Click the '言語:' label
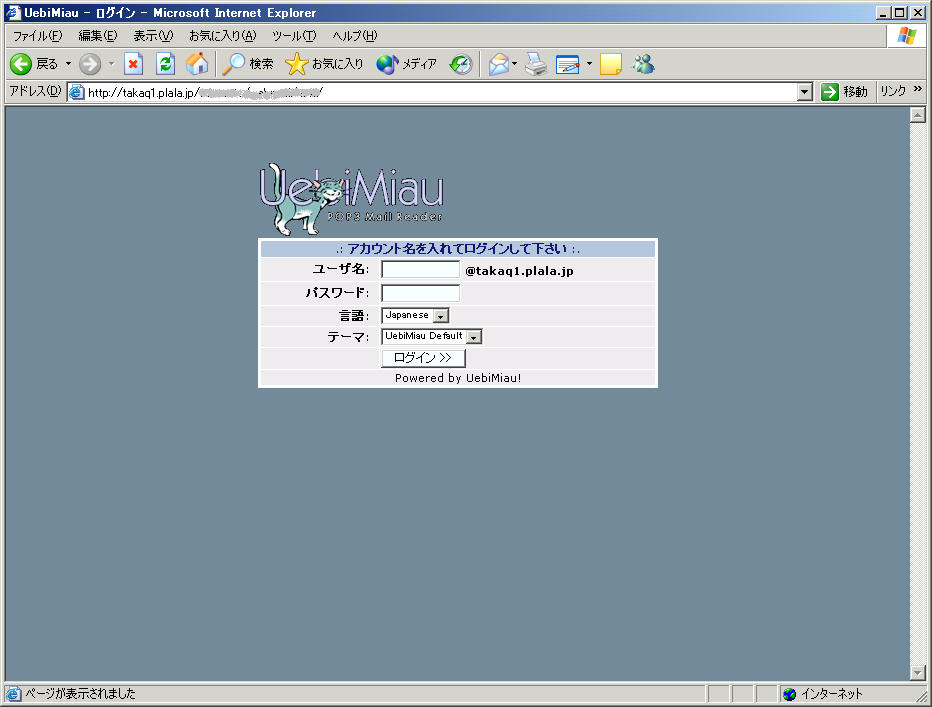This screenshot has width=932, height=707. click(354, 316)
